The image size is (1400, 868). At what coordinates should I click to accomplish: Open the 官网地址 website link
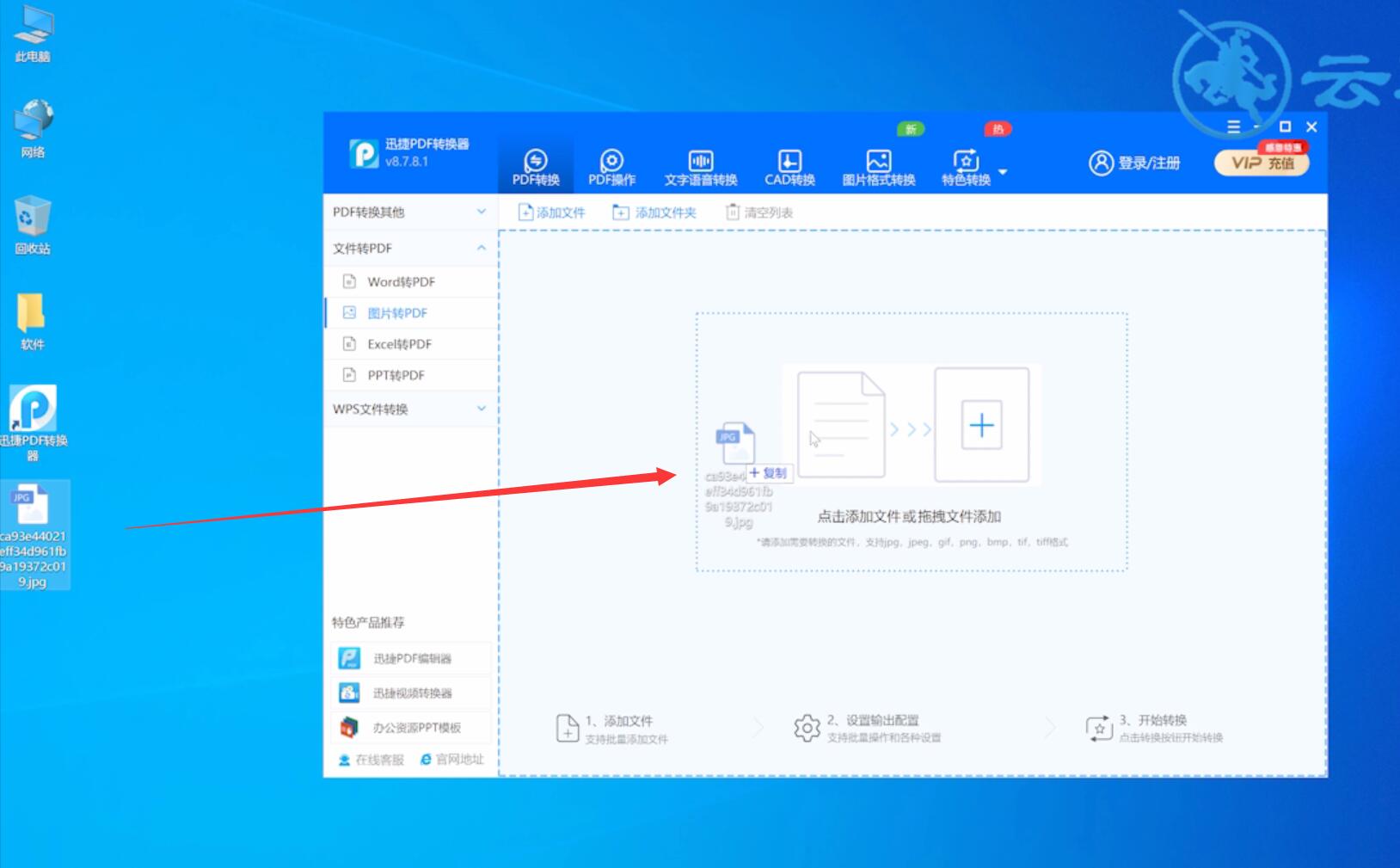pyautogui.click(x=452, y=760)
